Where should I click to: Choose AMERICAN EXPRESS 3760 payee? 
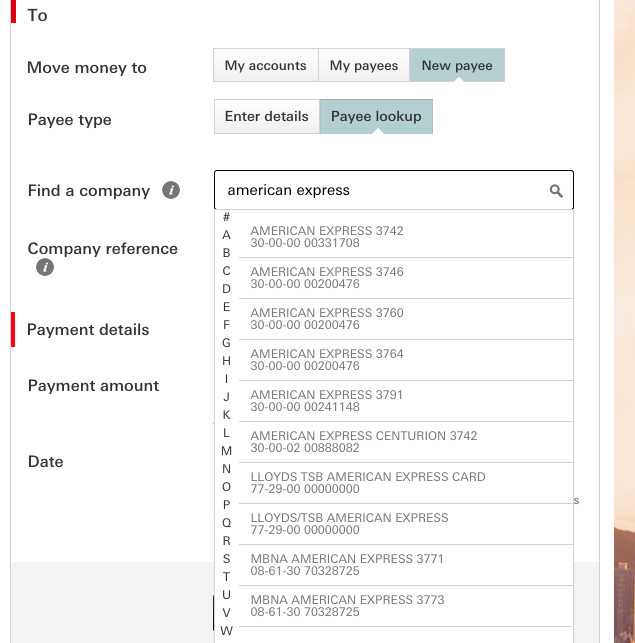[406, 319]
